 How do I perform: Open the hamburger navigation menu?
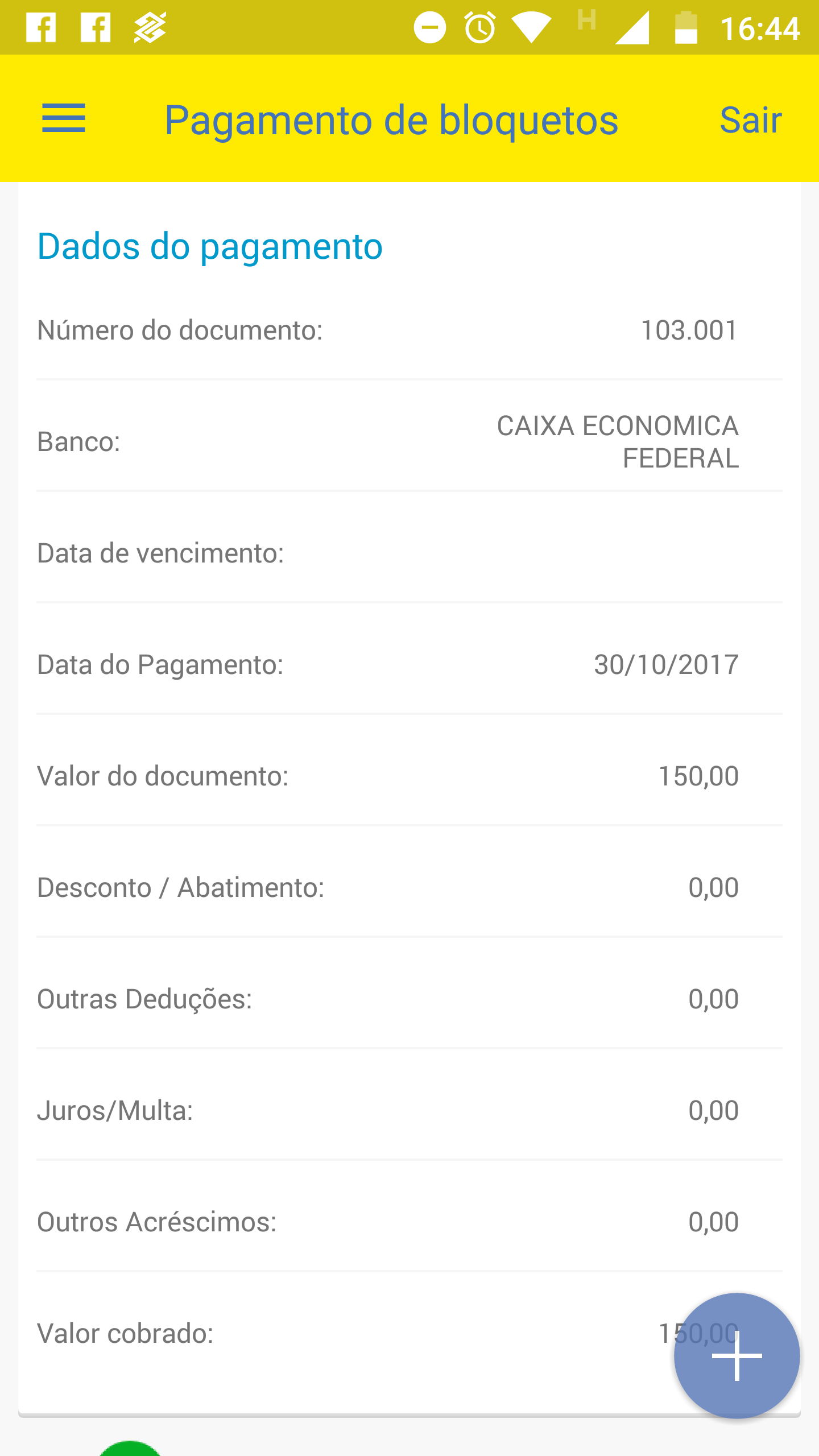[64, 118]
